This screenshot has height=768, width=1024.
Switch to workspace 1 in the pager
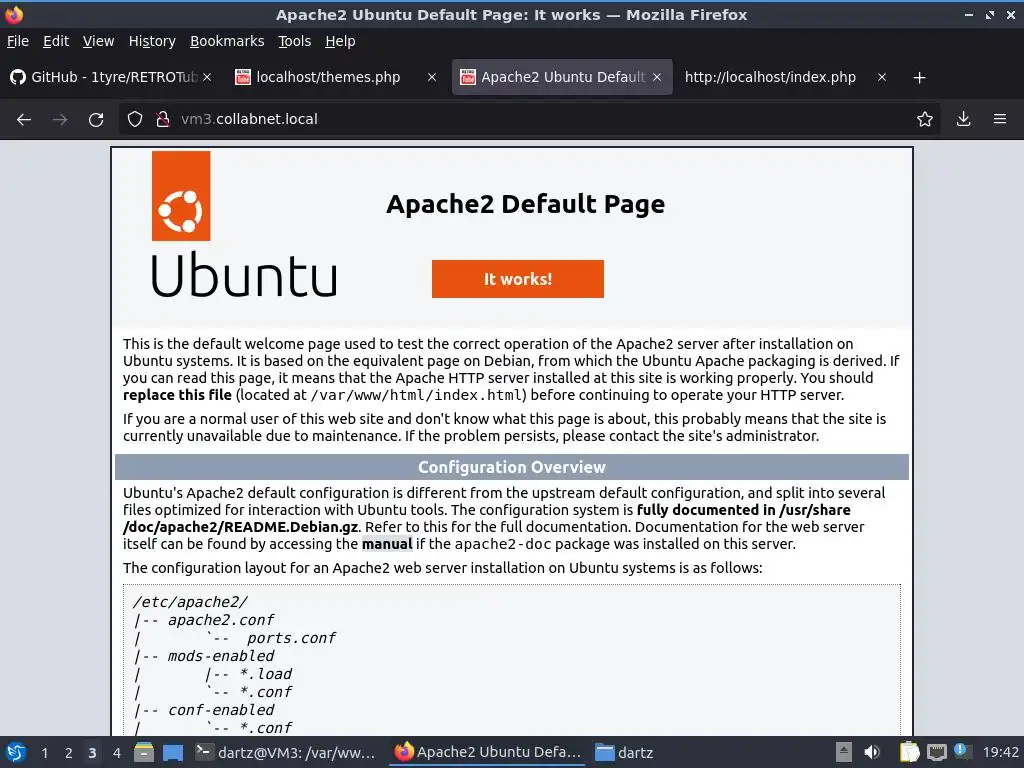[44, 753]
